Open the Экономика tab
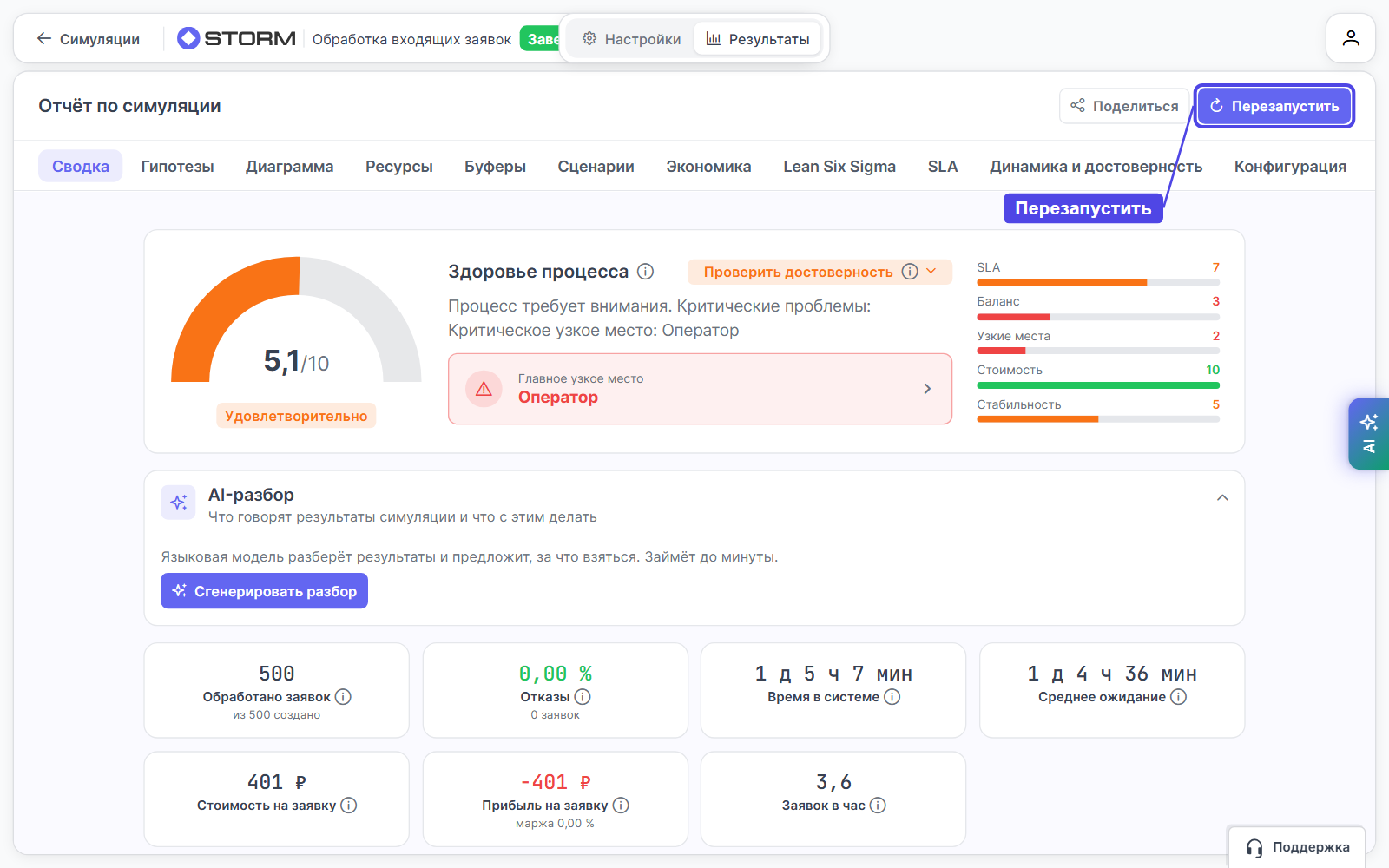Screen dimensions: 1389x868 point(708,167)
